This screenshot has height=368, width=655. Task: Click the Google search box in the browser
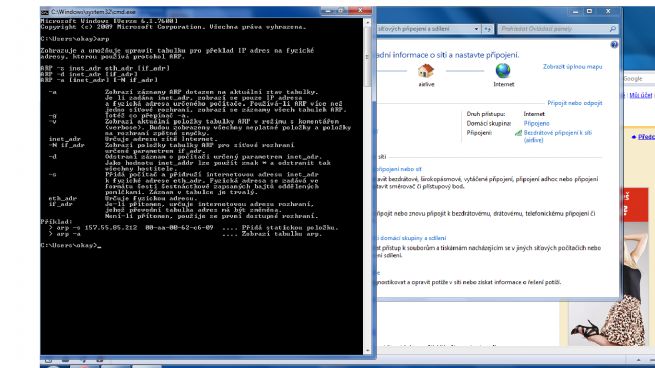click(639, 79)
